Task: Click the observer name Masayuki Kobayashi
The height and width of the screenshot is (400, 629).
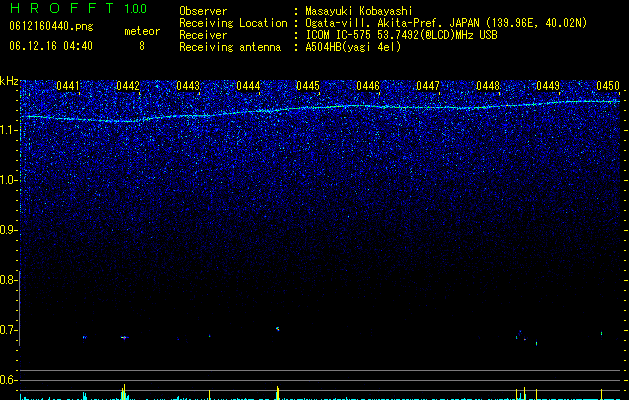Action: click(x=359, y=11)
